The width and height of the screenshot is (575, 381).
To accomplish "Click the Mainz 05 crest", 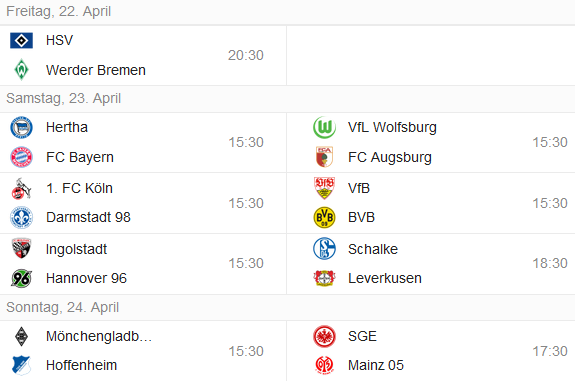I will 324,365.
